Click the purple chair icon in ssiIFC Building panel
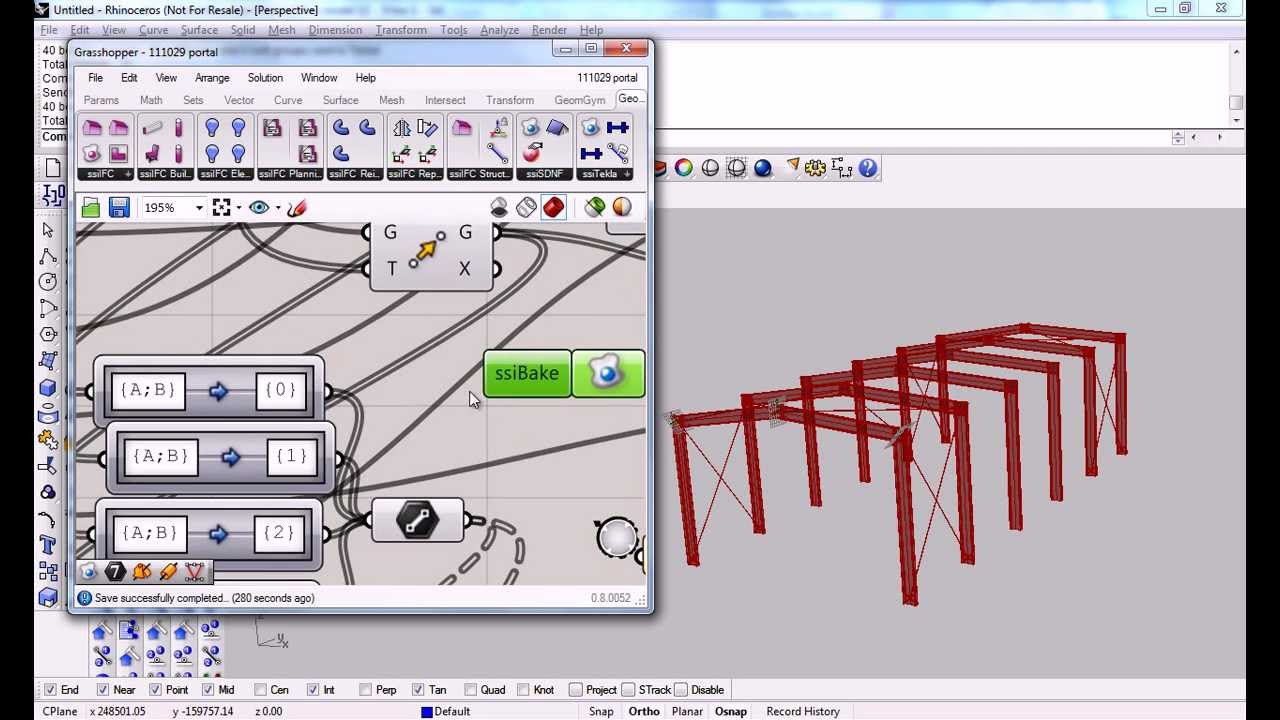This screenshot has width=1280, height=720. tap(152, 154)
